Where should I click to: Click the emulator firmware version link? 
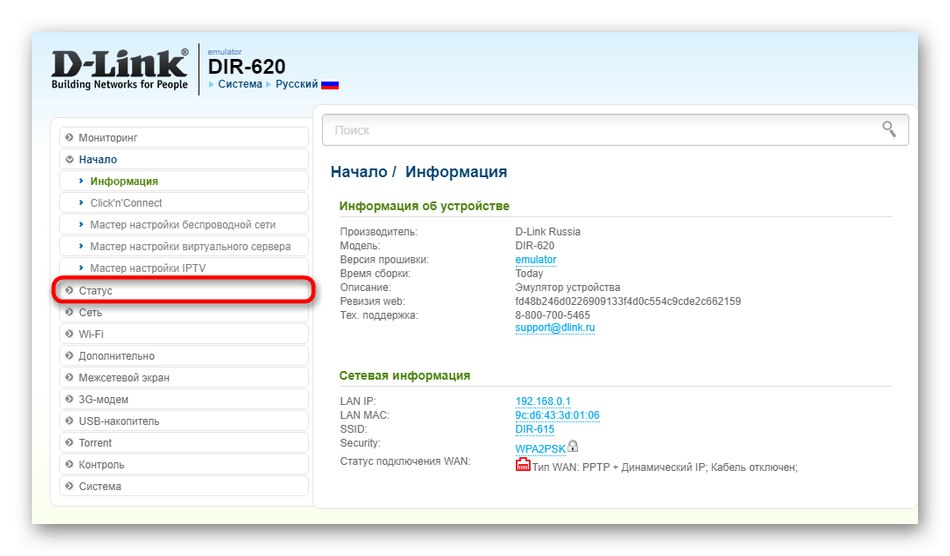536,260
